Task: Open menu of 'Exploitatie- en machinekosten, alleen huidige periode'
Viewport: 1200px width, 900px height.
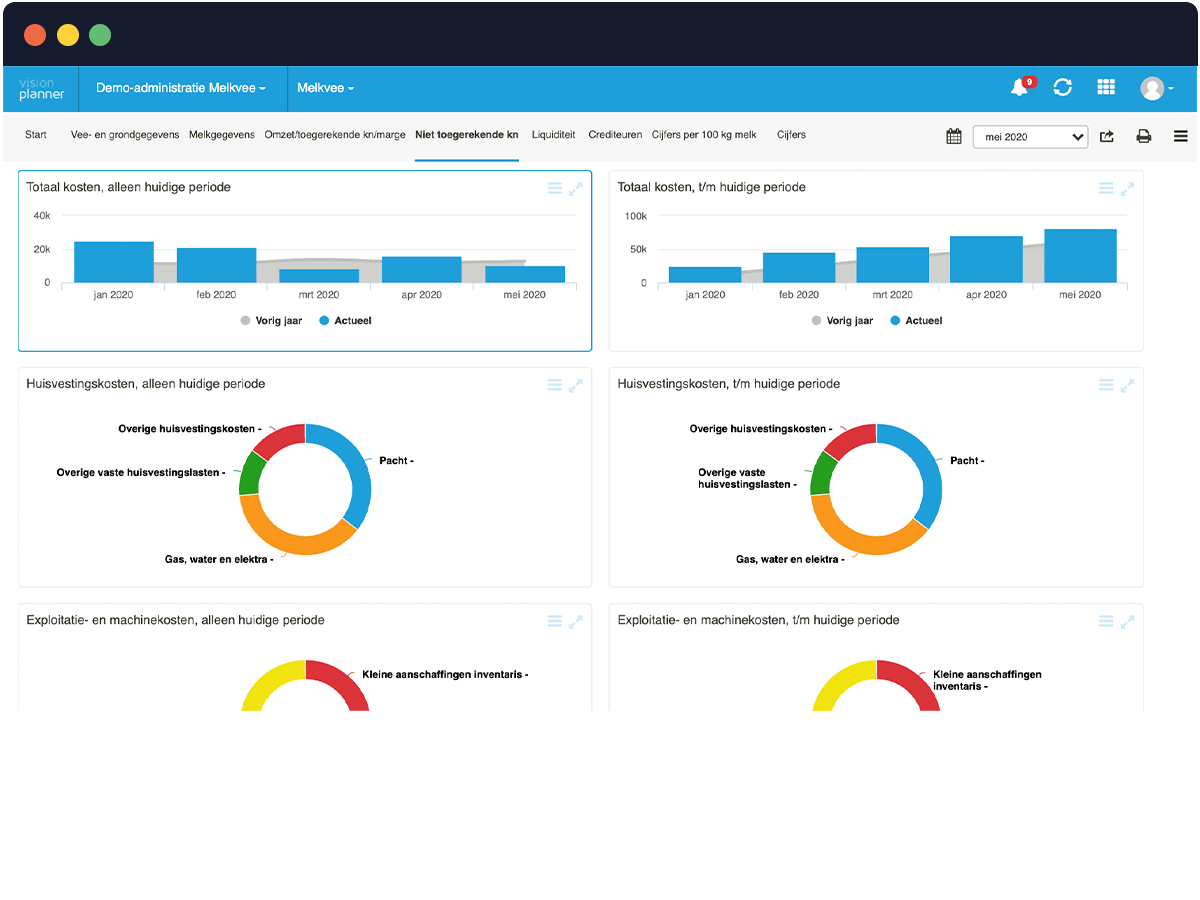Action: click(x=555, y=621)
